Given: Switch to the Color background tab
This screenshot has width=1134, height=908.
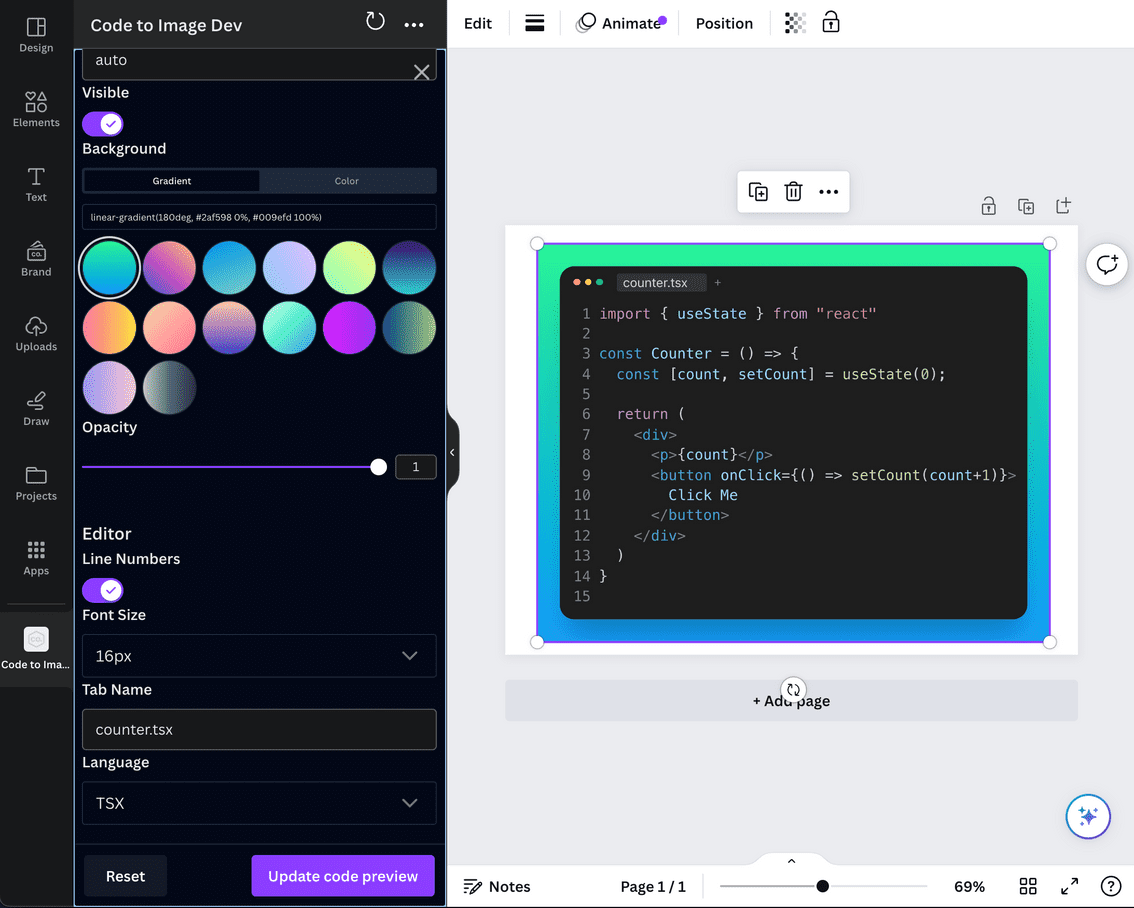Looking at the screenshot, I should pyautogui.click(x=346, y=181).
